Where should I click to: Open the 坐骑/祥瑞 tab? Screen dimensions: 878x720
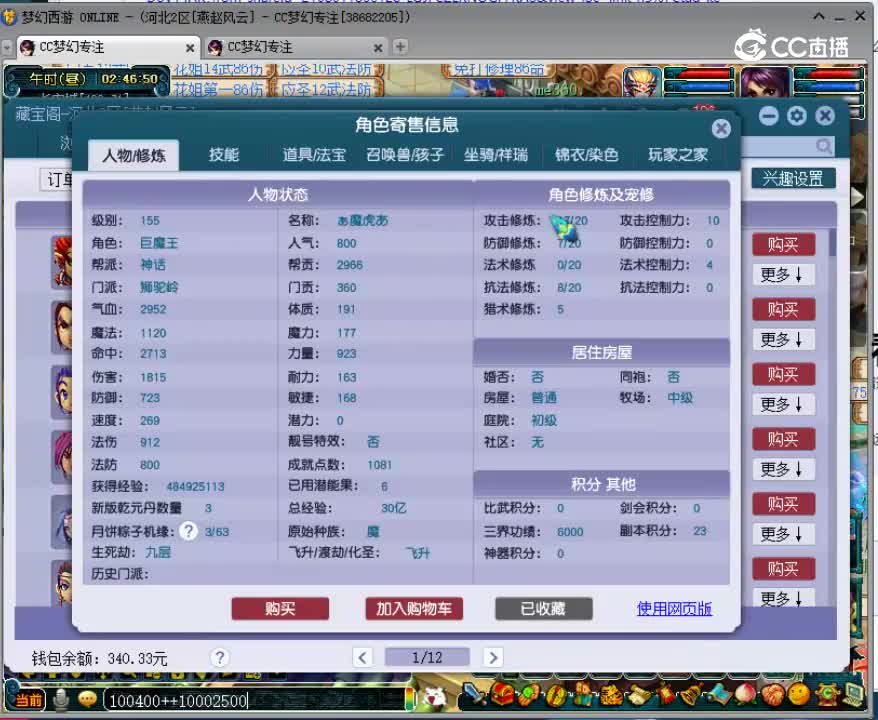pyautogui.click(x=496, y=155)
